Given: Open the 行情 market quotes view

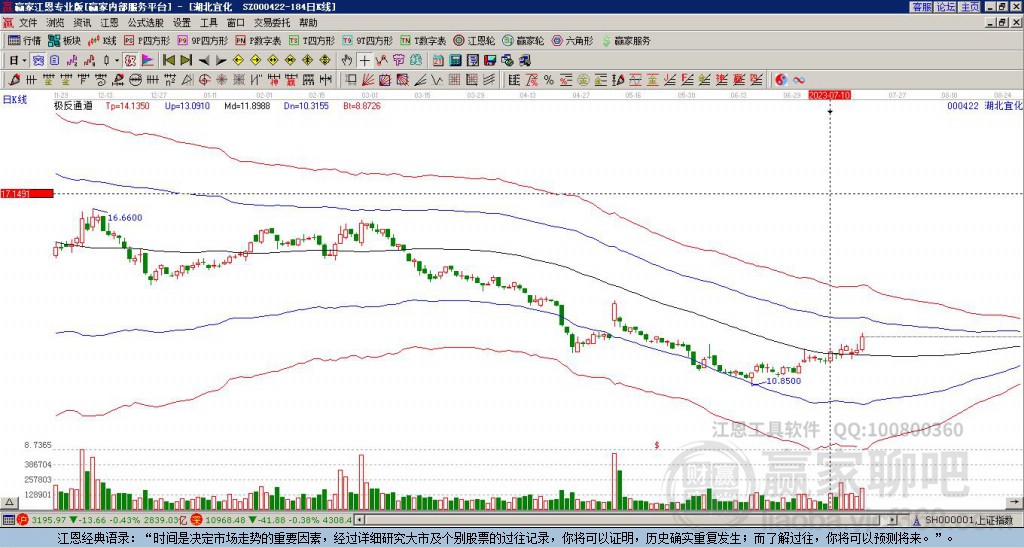Looking at the screenshot, I should (x=24, y=40).
